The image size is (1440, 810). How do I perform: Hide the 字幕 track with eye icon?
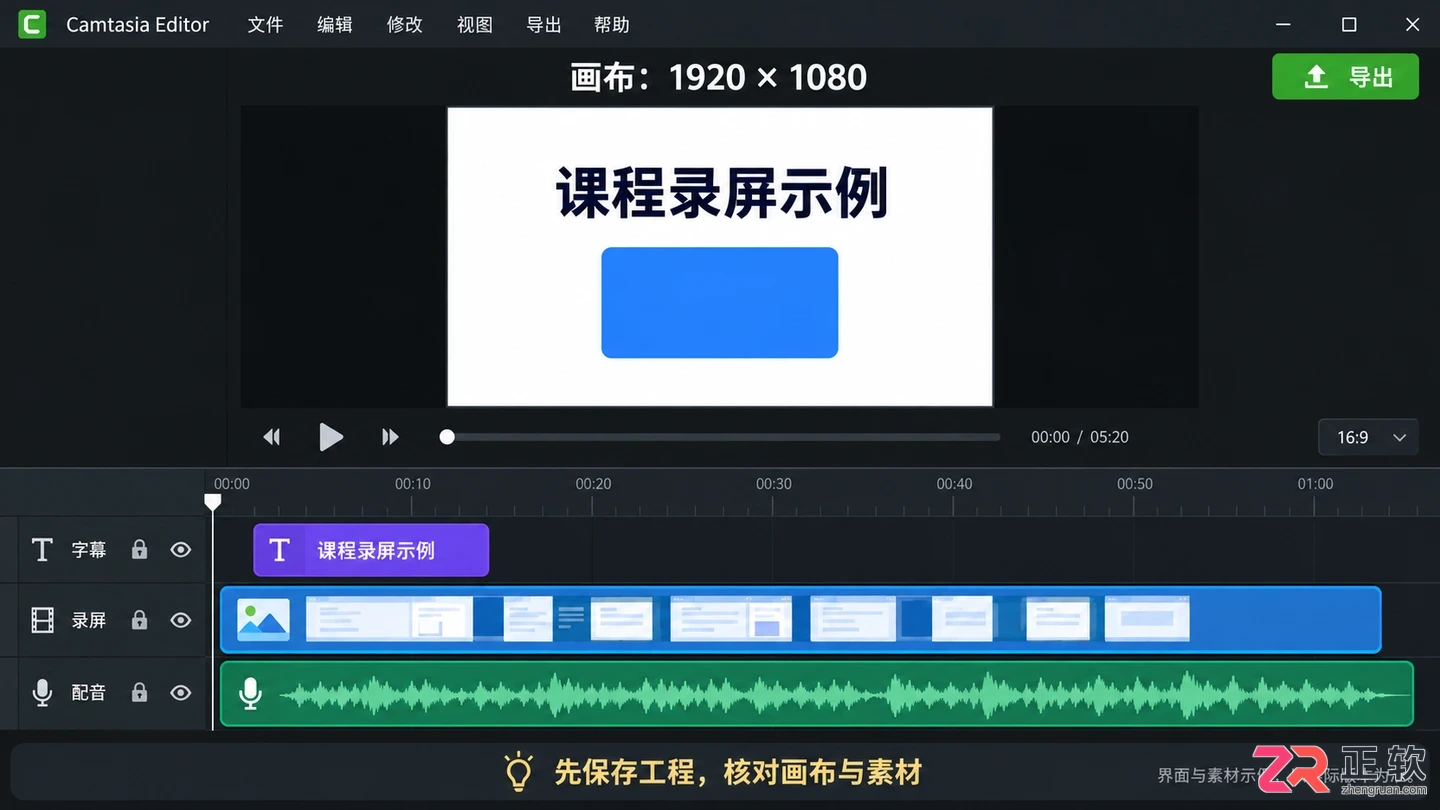click(x=180, y=549)
